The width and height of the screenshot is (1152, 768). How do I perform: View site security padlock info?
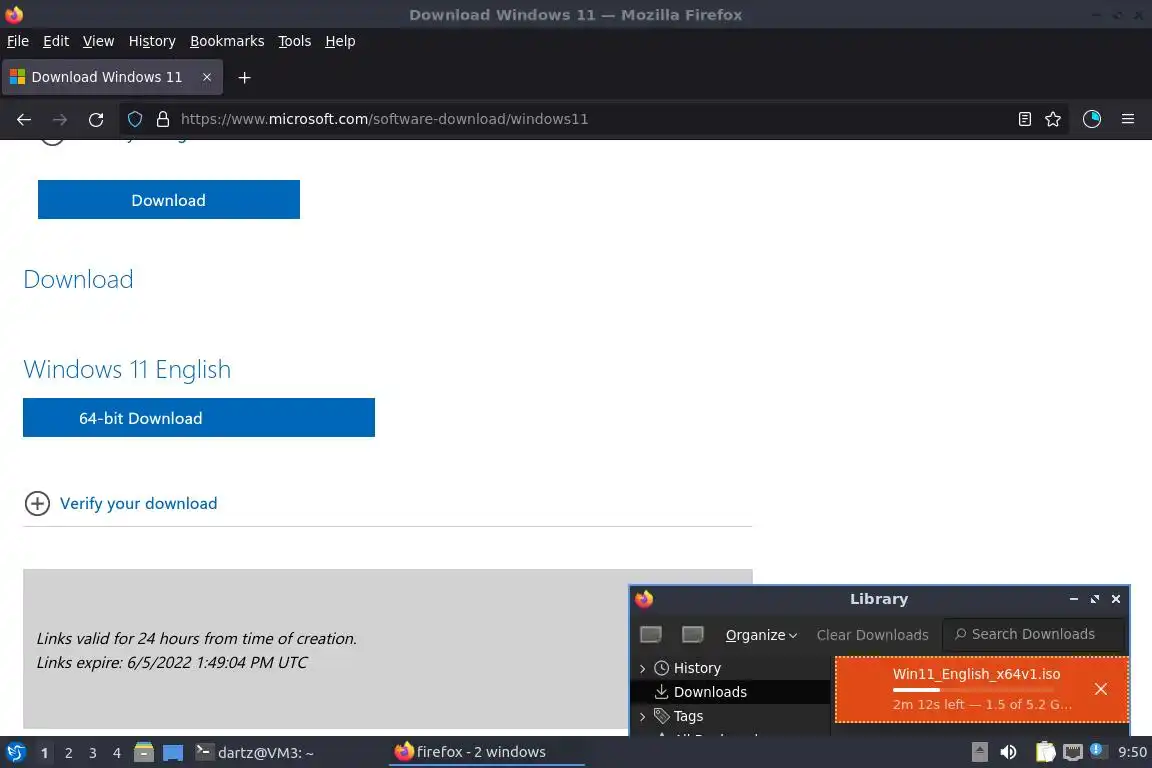click(163, 119)
